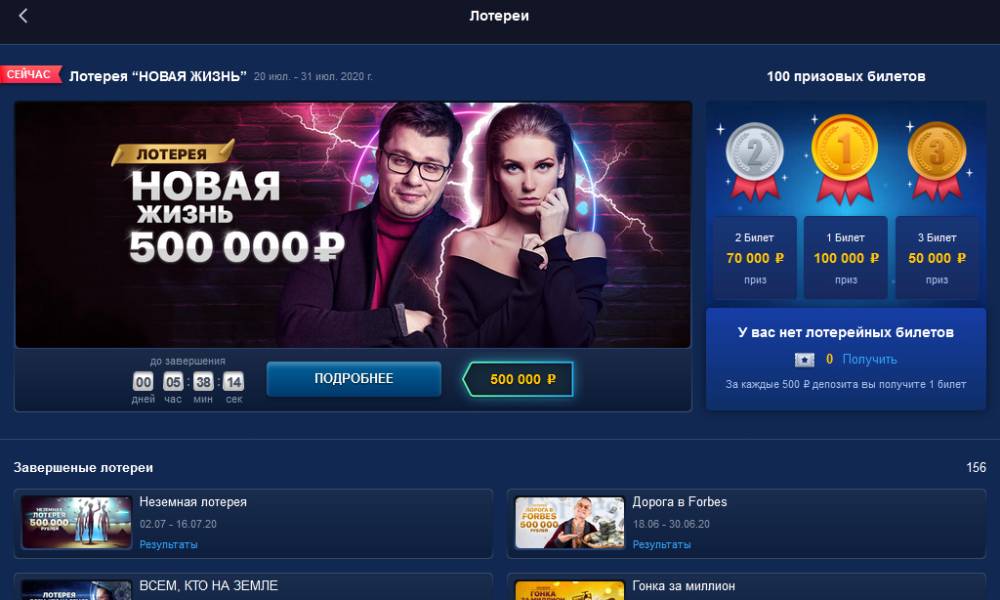Click the Лотерея "НОВАЯ ЖИЗНЬ" title
The height and width of the screenshot is (600, 1000).
[x=158, y=77]
